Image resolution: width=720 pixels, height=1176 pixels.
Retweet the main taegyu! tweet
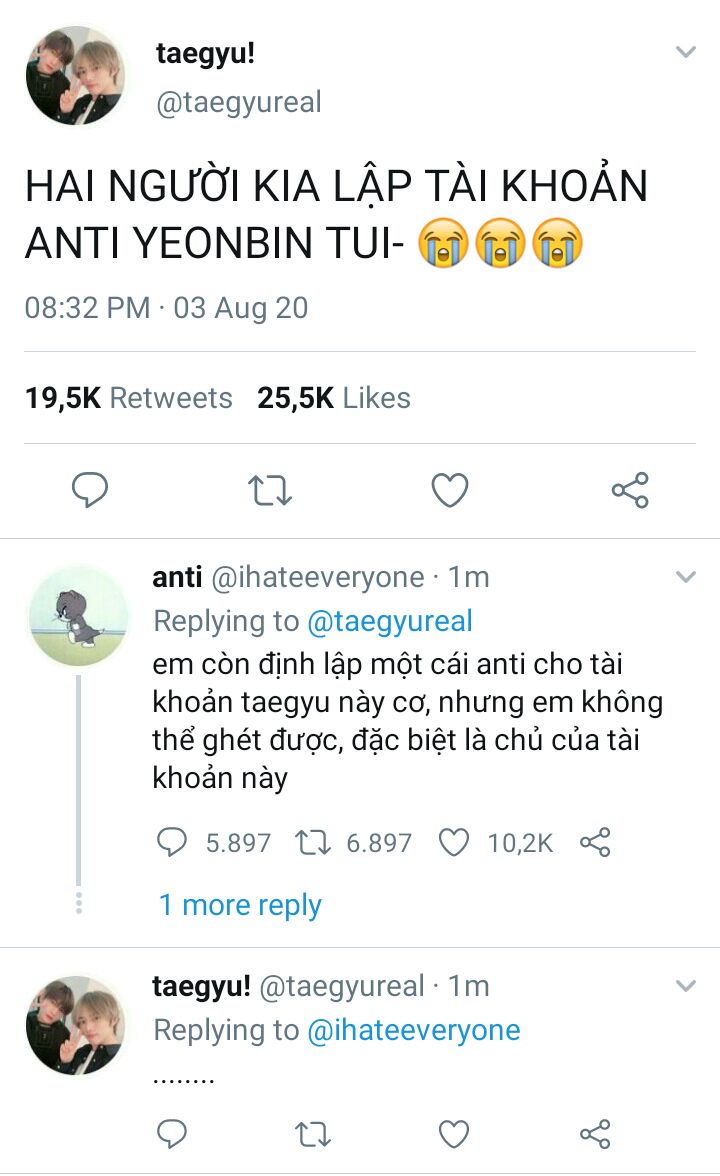[x=269, y=490]
